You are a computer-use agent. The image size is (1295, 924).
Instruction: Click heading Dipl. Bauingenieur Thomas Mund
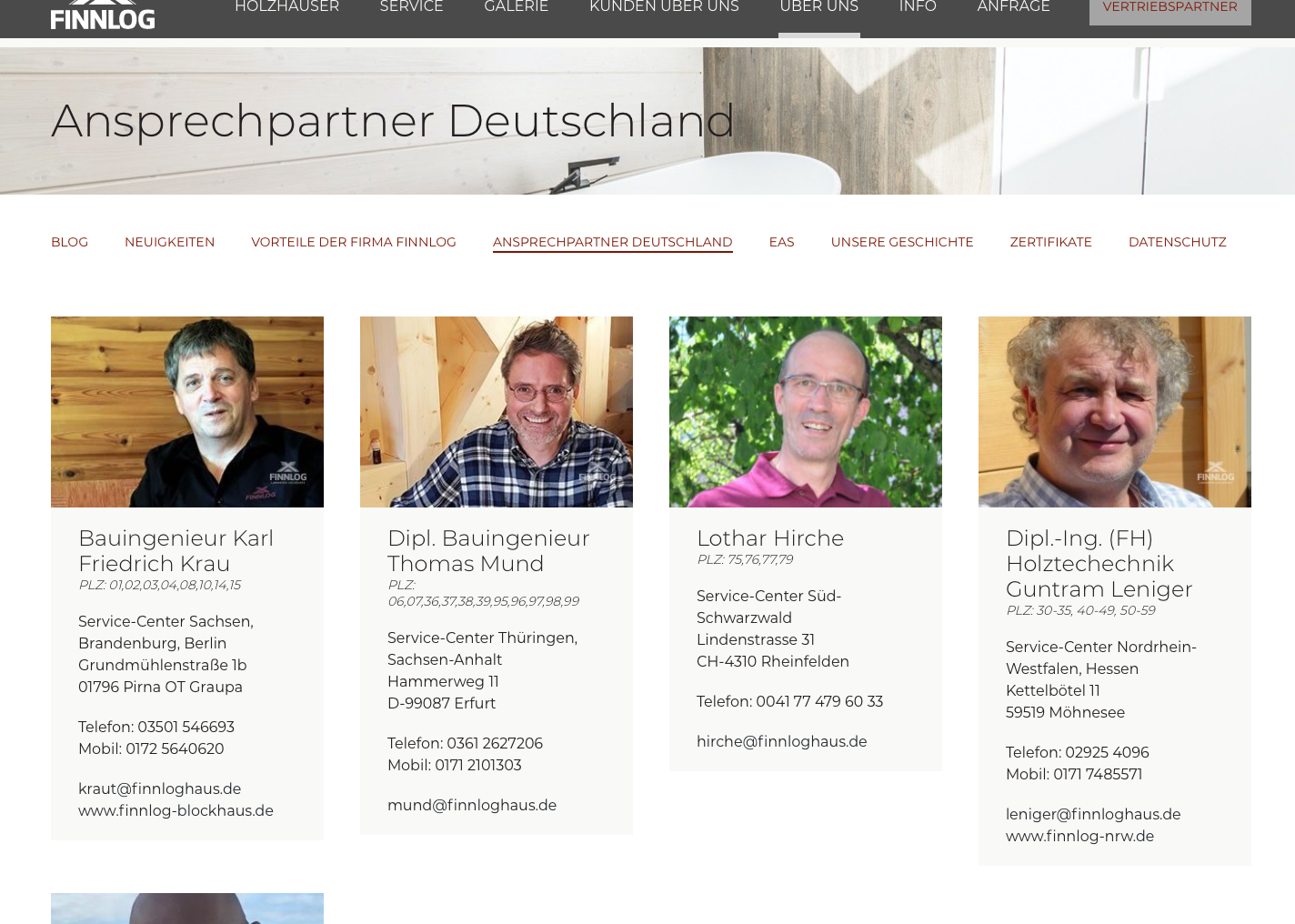488,550
